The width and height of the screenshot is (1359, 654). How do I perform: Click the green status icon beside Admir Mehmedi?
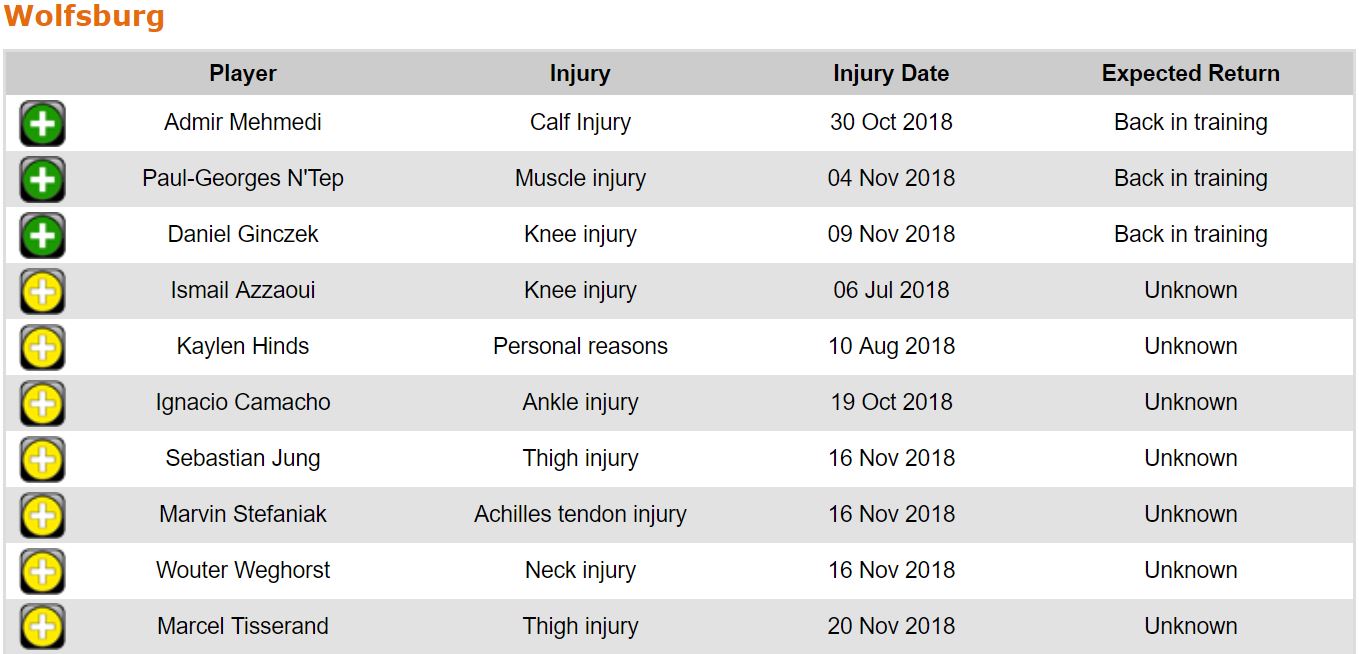click(x=42, y=124)
